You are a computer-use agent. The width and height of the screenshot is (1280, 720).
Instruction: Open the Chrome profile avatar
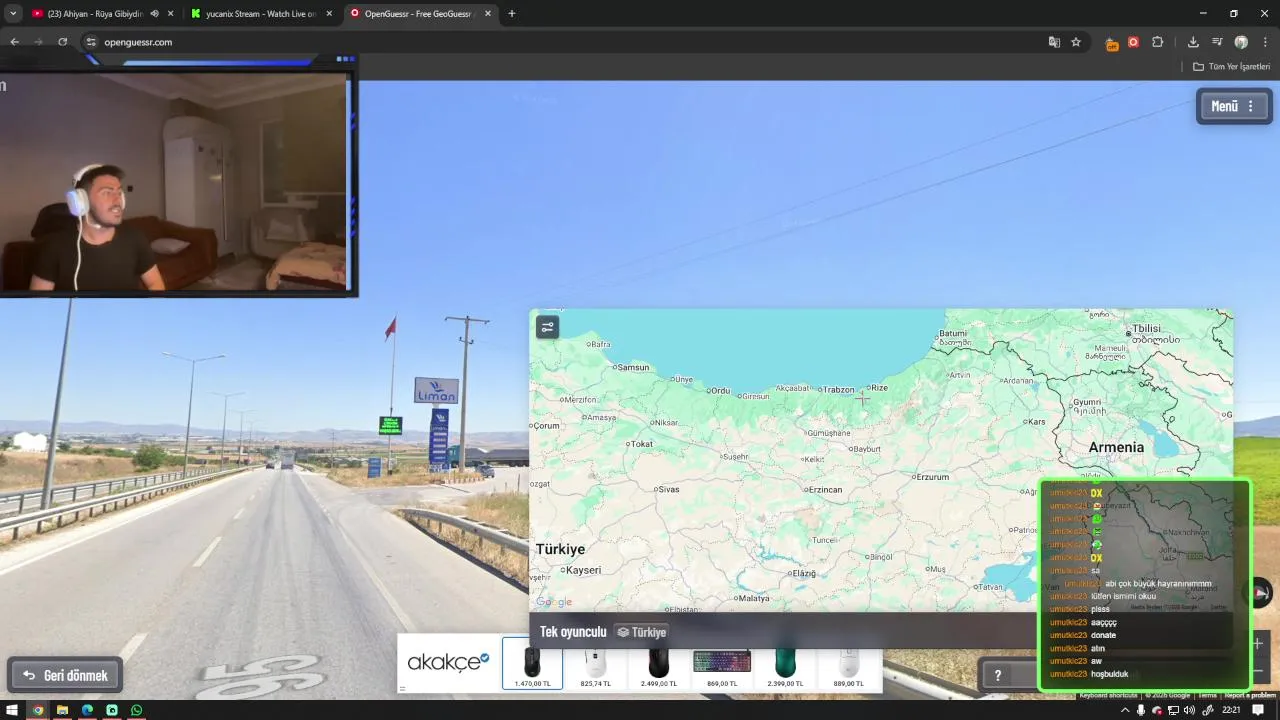1241,42
